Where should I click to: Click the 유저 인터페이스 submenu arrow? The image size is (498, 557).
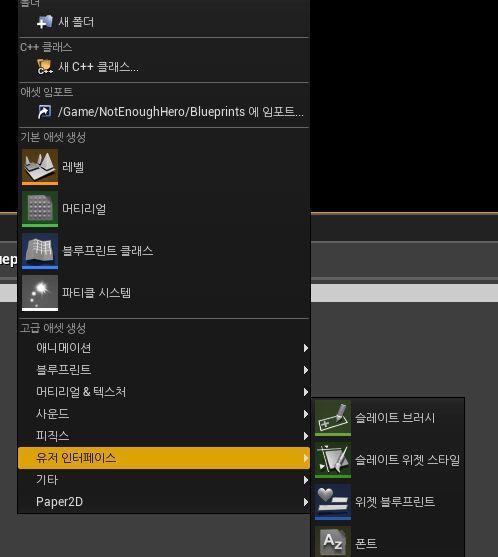click(306, 458)
